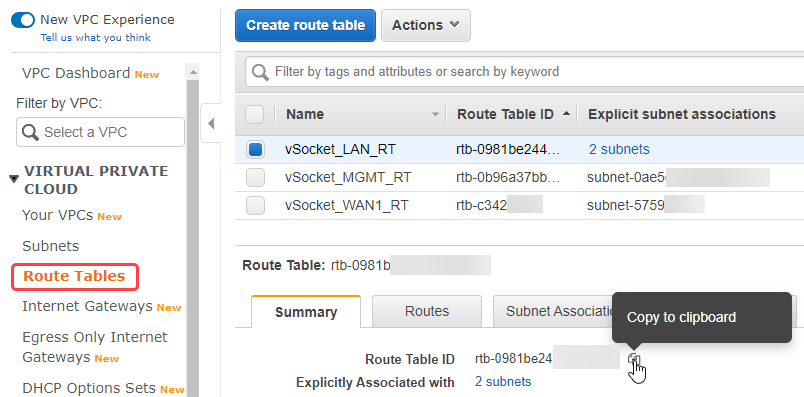Click magnifier icon in Select a VPC
804x397 pixels.
30,132
